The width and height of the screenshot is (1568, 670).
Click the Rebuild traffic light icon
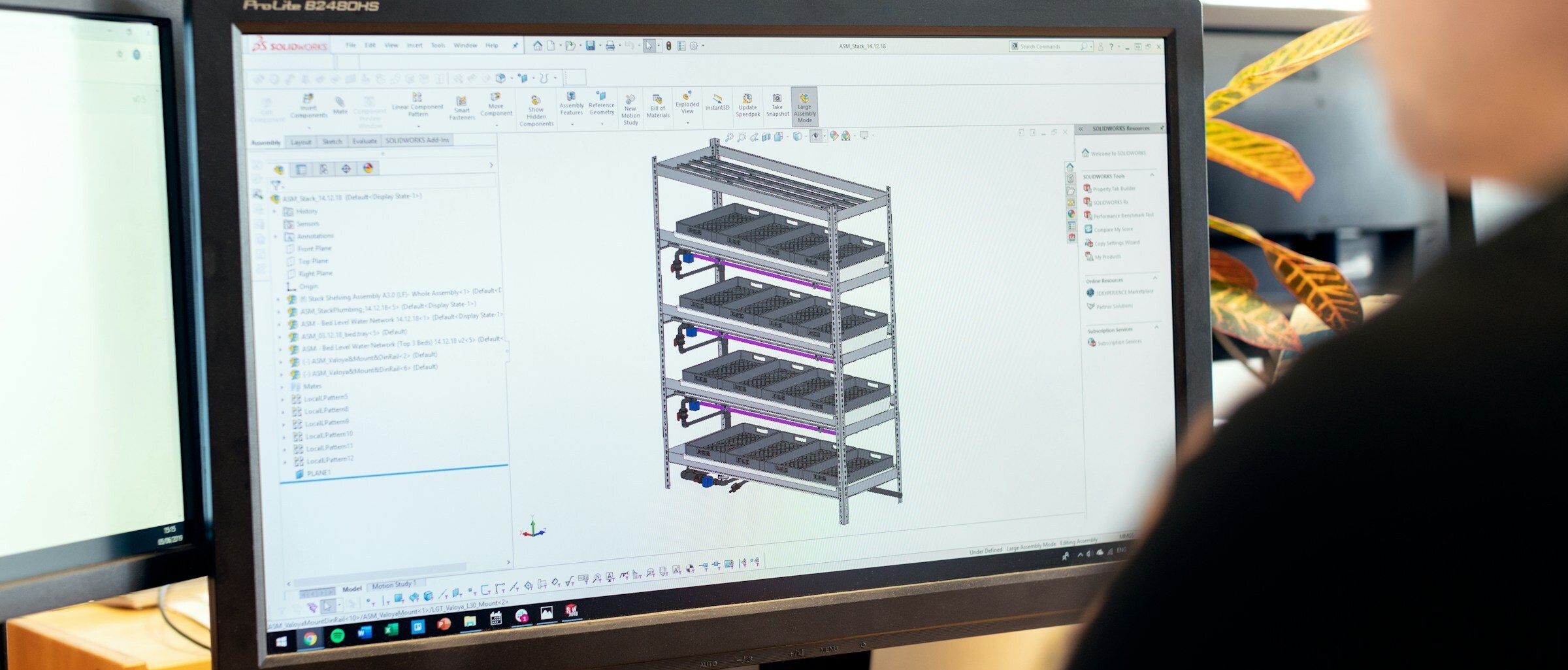click(668, 46)
